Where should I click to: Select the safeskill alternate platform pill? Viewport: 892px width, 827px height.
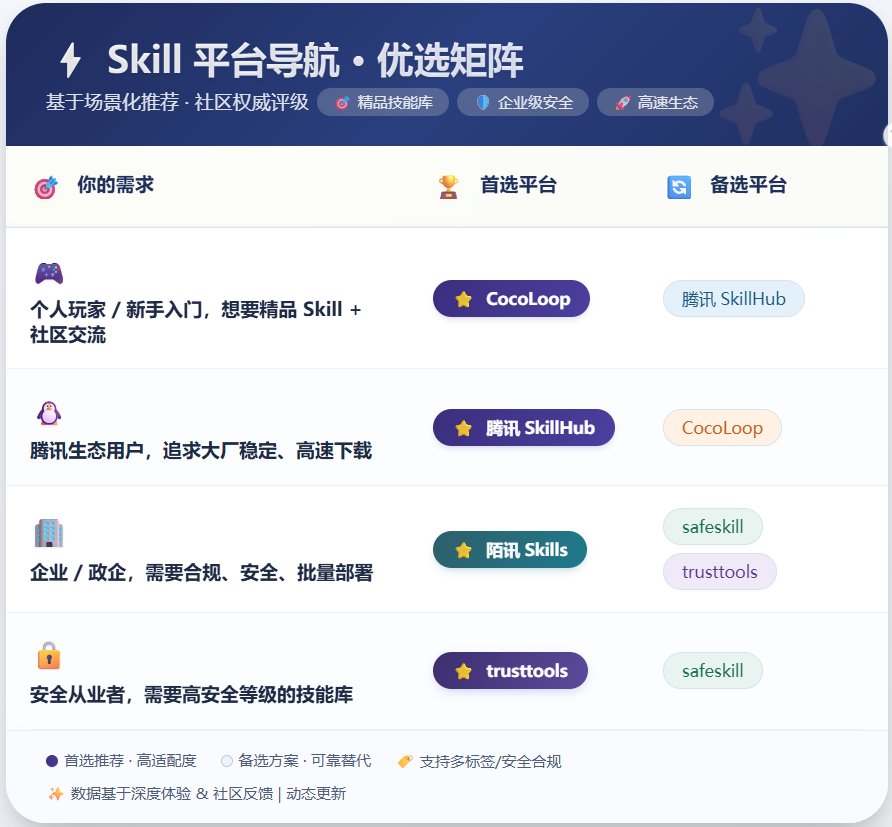[x=713, y=527]
